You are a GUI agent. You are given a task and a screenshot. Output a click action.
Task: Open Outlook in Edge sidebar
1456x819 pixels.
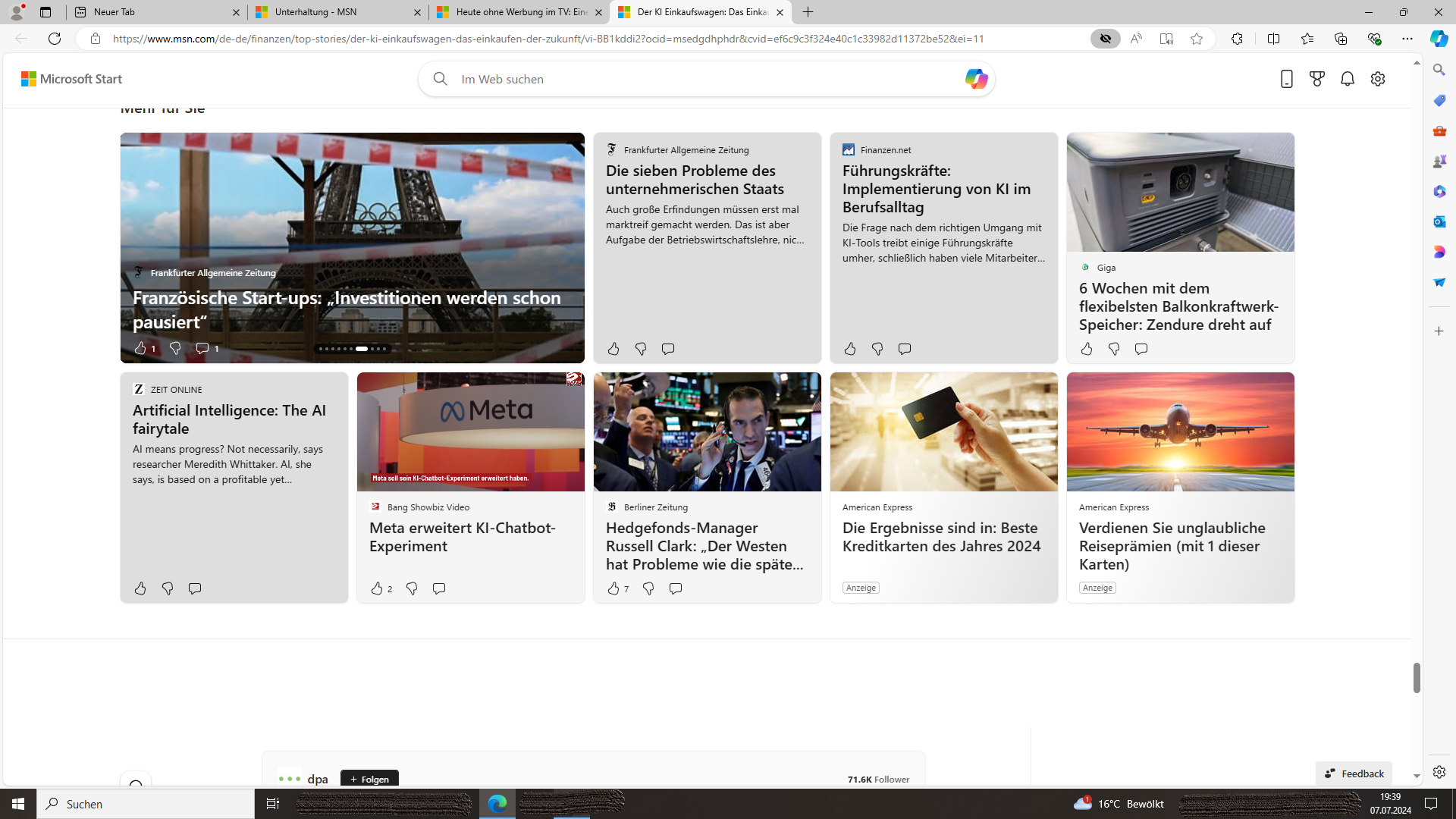[1439, 221]
